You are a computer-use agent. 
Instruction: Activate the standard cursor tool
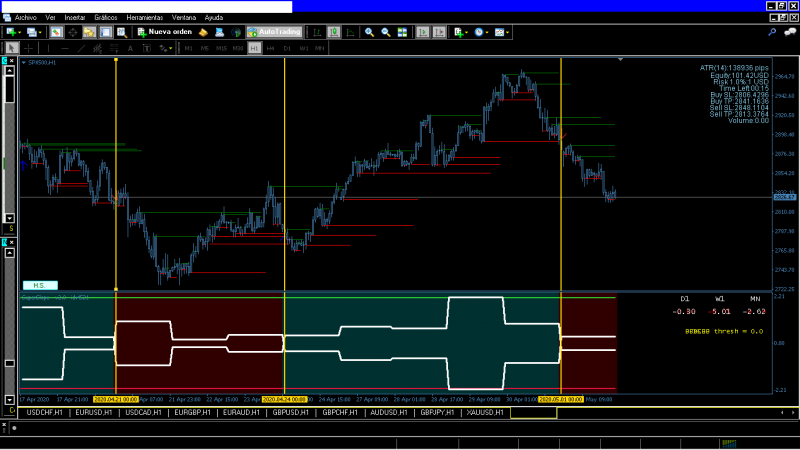click(11, 48)
